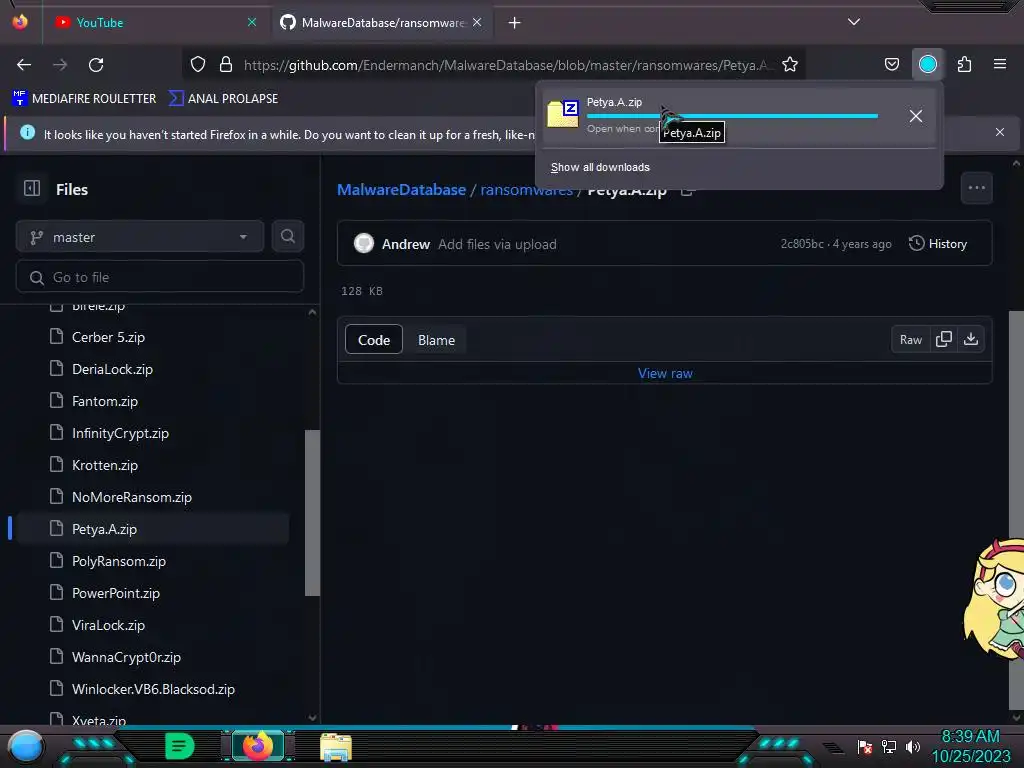Open the Add files via upload commit
The image size is (1024, 768).
click(497, 244)
